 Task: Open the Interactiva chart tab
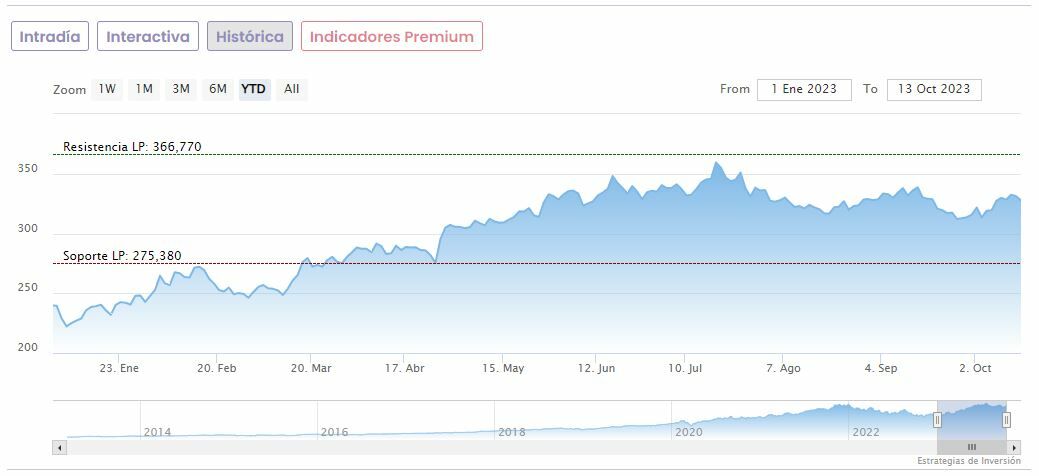pyautogui.click(x=148, y=37)
